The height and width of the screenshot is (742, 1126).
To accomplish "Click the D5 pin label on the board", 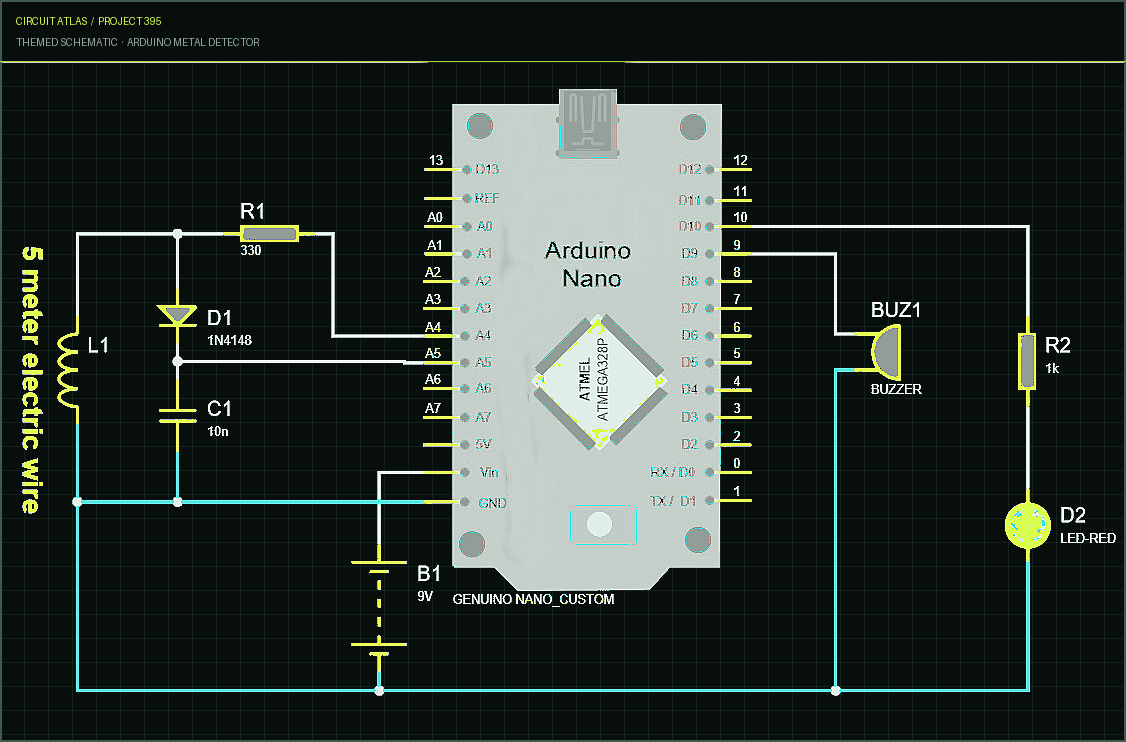I will [x=689, y=362].
